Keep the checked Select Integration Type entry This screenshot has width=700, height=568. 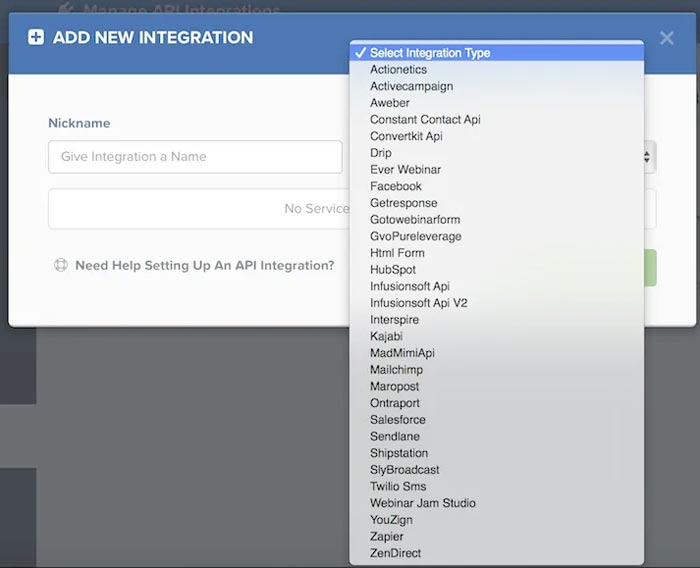[496, 53]
